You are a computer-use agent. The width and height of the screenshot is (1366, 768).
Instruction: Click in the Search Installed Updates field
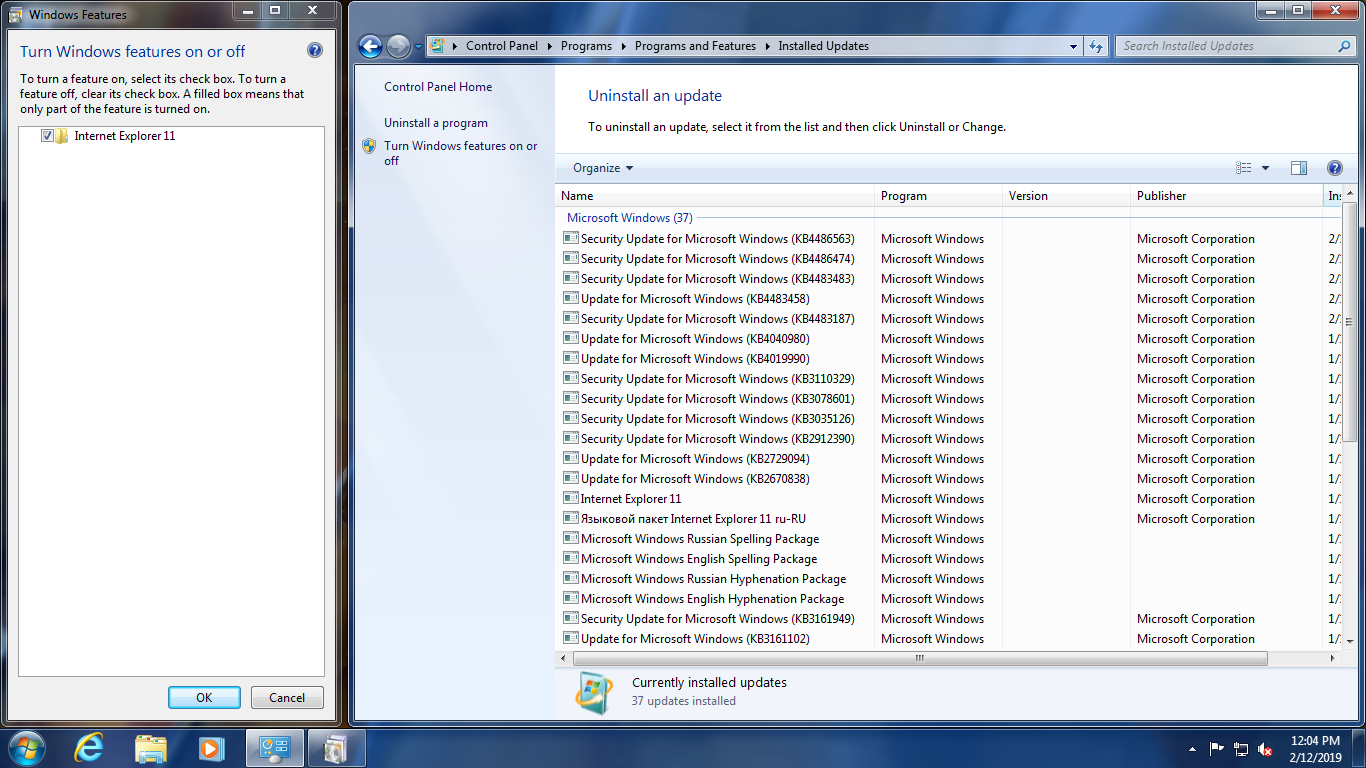[x=1227, y=46]
